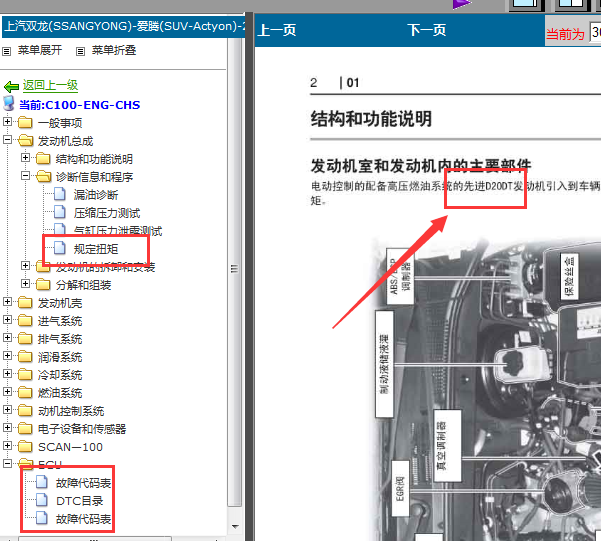Select the 润滑系统 tree folder label

point(60,357)
